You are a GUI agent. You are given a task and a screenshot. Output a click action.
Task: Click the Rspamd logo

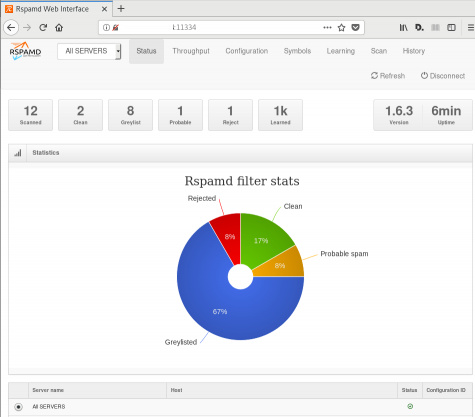(x=25, y=51)
